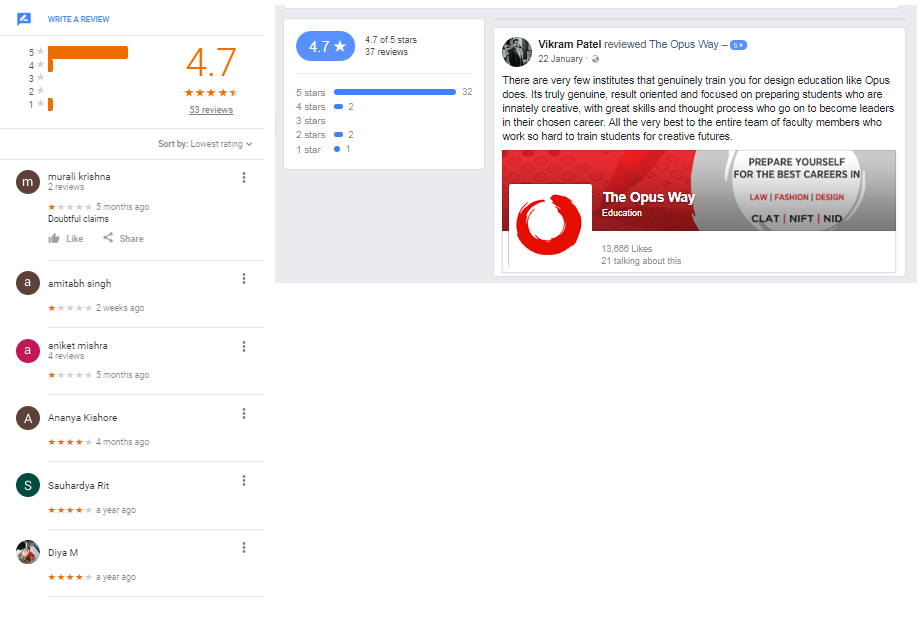This screenshot has width=918, height=629.
Task: Click The Opus Way red circle logo
Action: (x=550, y=225)
